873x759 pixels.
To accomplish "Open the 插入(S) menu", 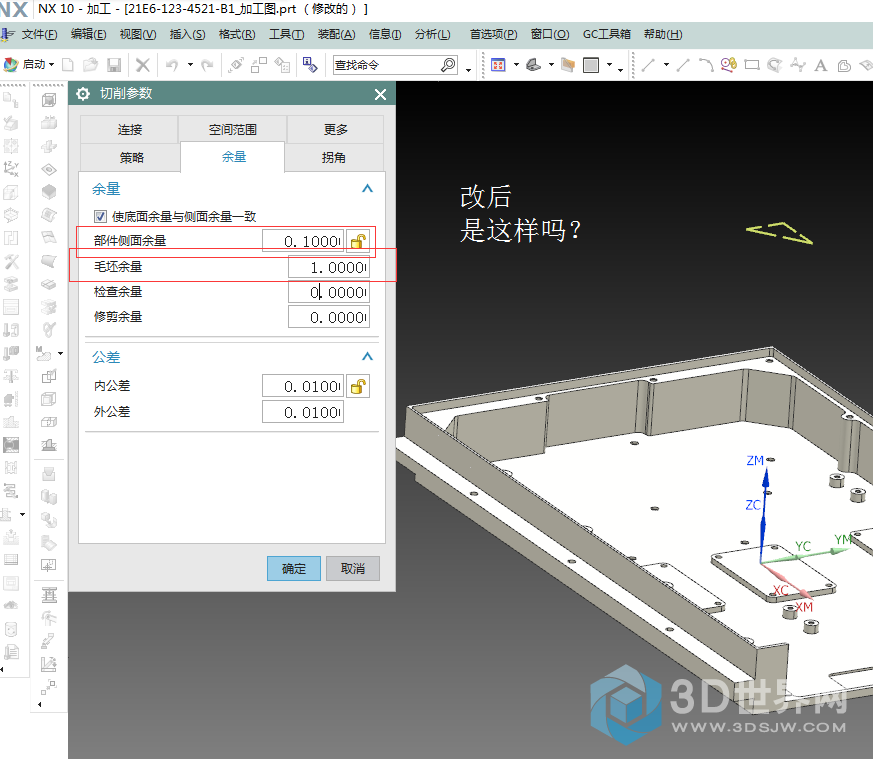I will click(x=187, y=35).
